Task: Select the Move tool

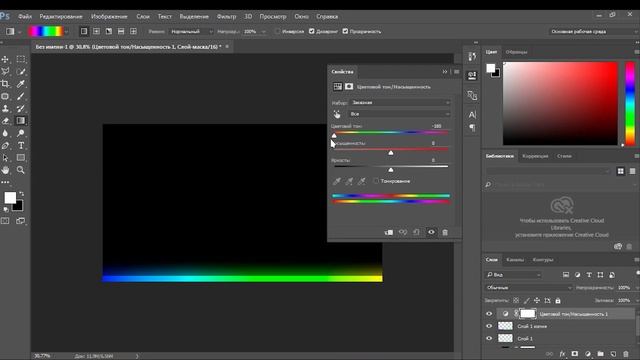Action: [x=5, y=59]
